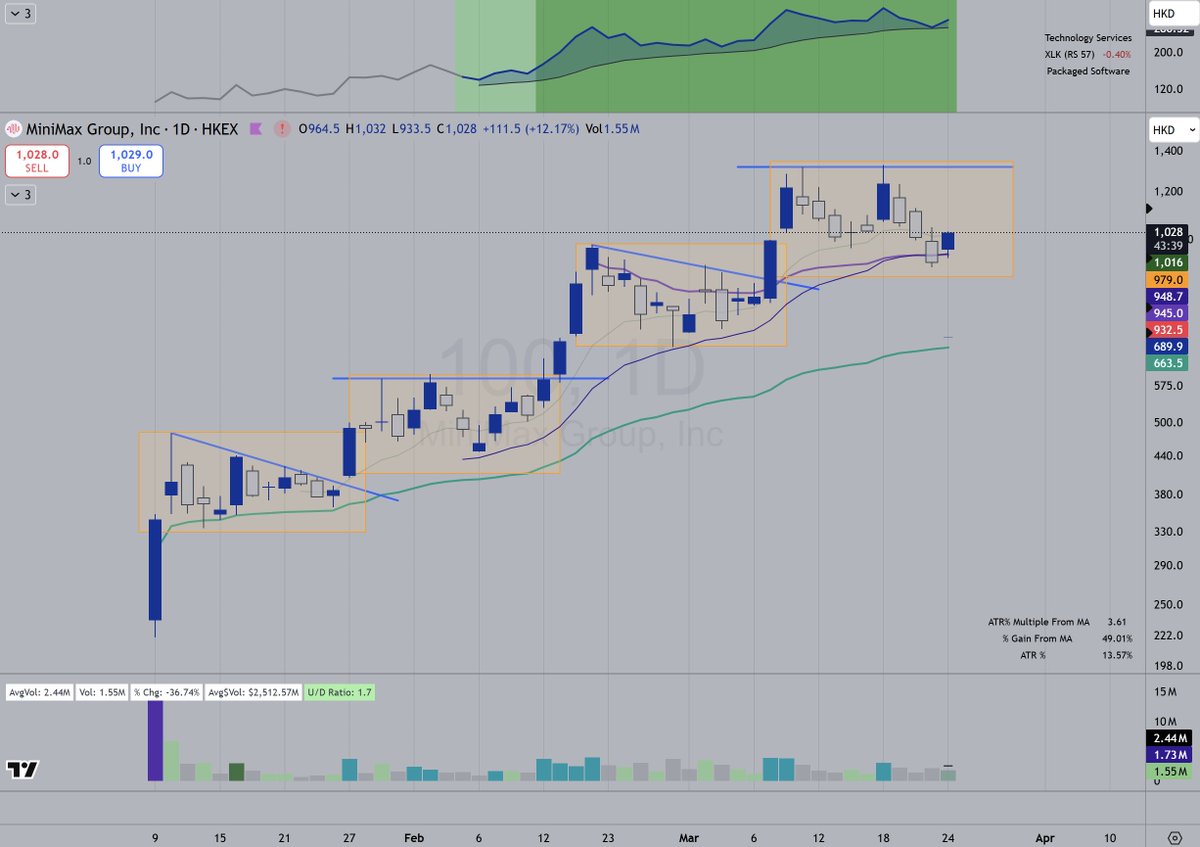This screenshot has height=847, width=1200.
Task: Open chart settings gear on time axis
Action: coord(1174,837)
